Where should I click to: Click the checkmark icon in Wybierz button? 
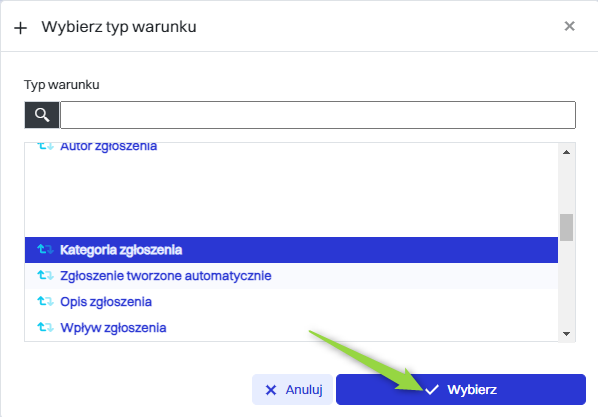[x=432, y=390]
